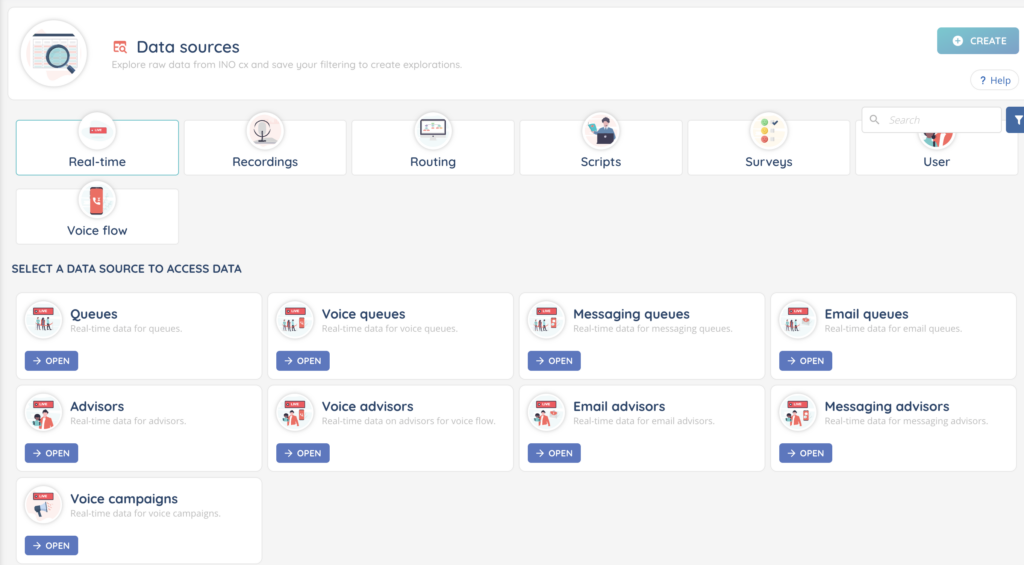This screenshot has width=1024, height=565.
Task: Switch to the User category tab
Action: click(x=936, y=161)
